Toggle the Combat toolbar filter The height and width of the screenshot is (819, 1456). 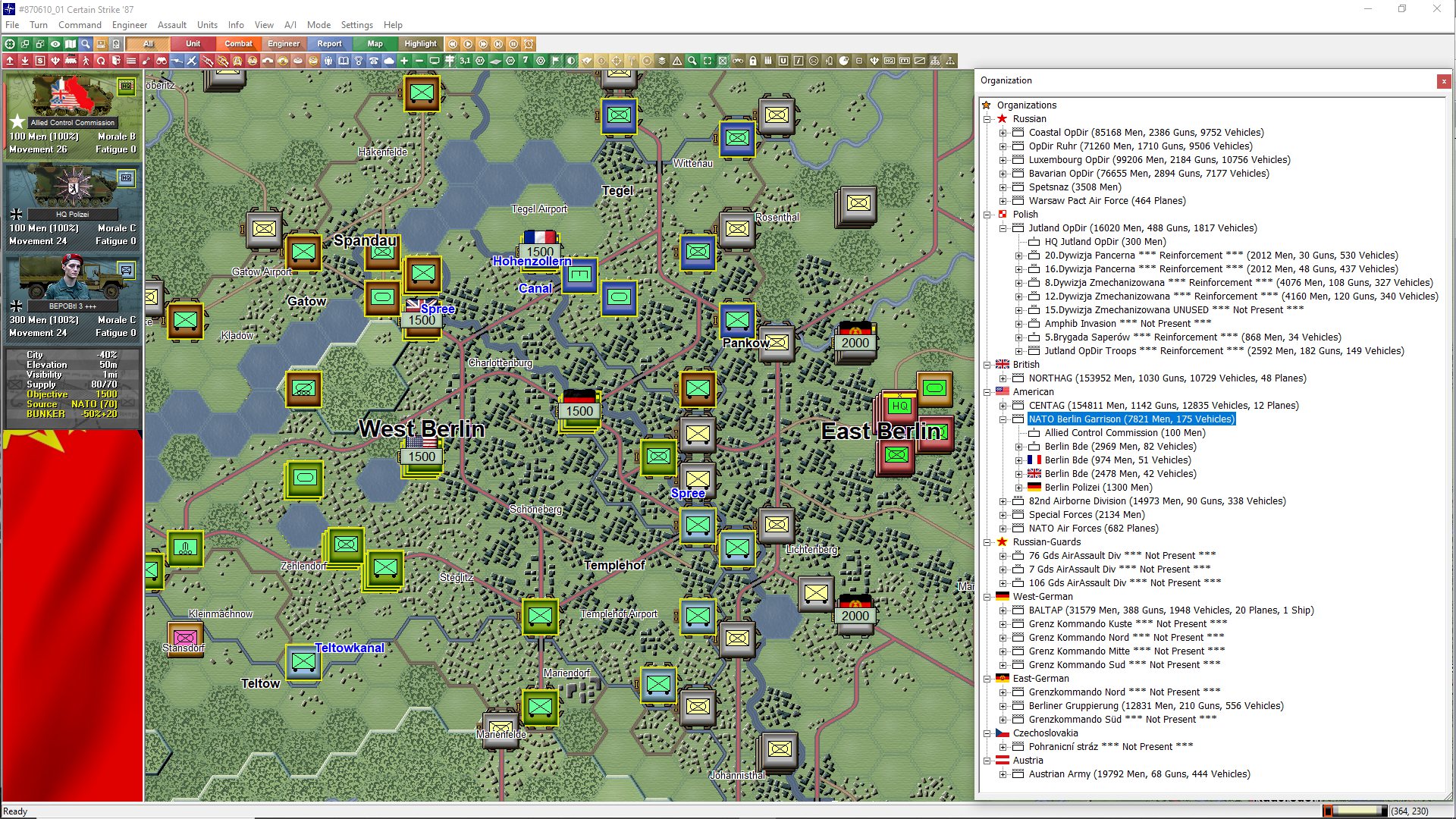pos(238,44)
